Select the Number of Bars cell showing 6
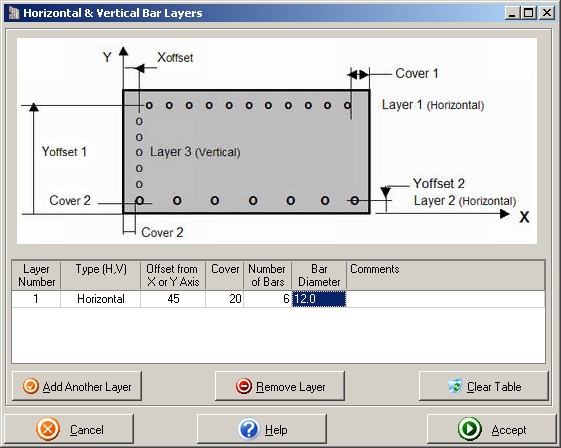 pos(268,299)
